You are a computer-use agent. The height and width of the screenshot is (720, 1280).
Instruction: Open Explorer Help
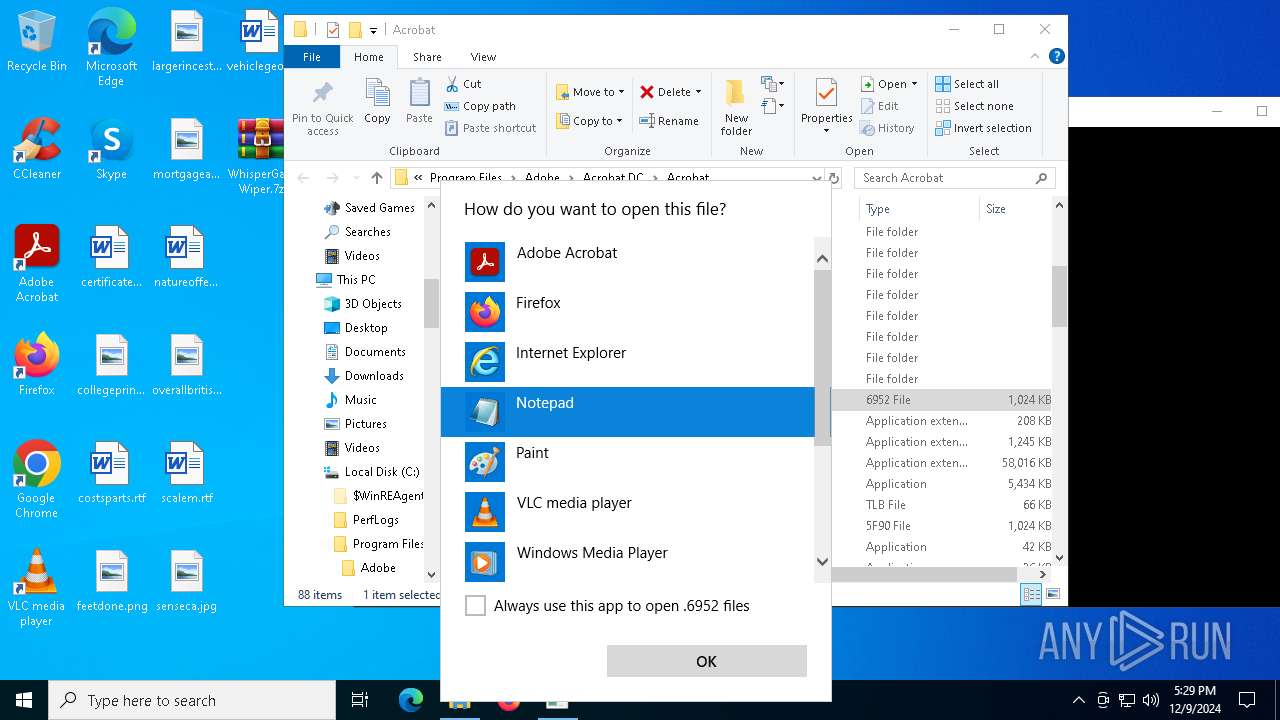tap(1056, 57)
